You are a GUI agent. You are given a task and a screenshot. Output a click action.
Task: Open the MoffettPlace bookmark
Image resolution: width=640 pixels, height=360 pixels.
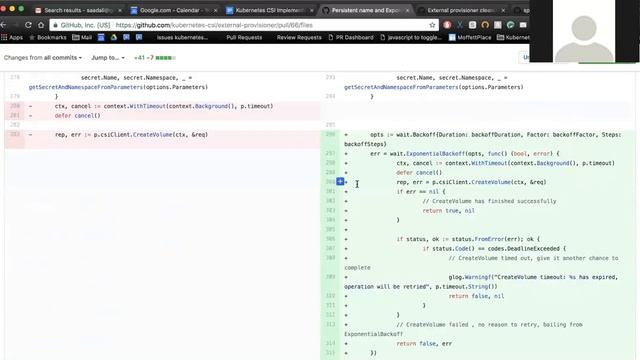point(470,37)
